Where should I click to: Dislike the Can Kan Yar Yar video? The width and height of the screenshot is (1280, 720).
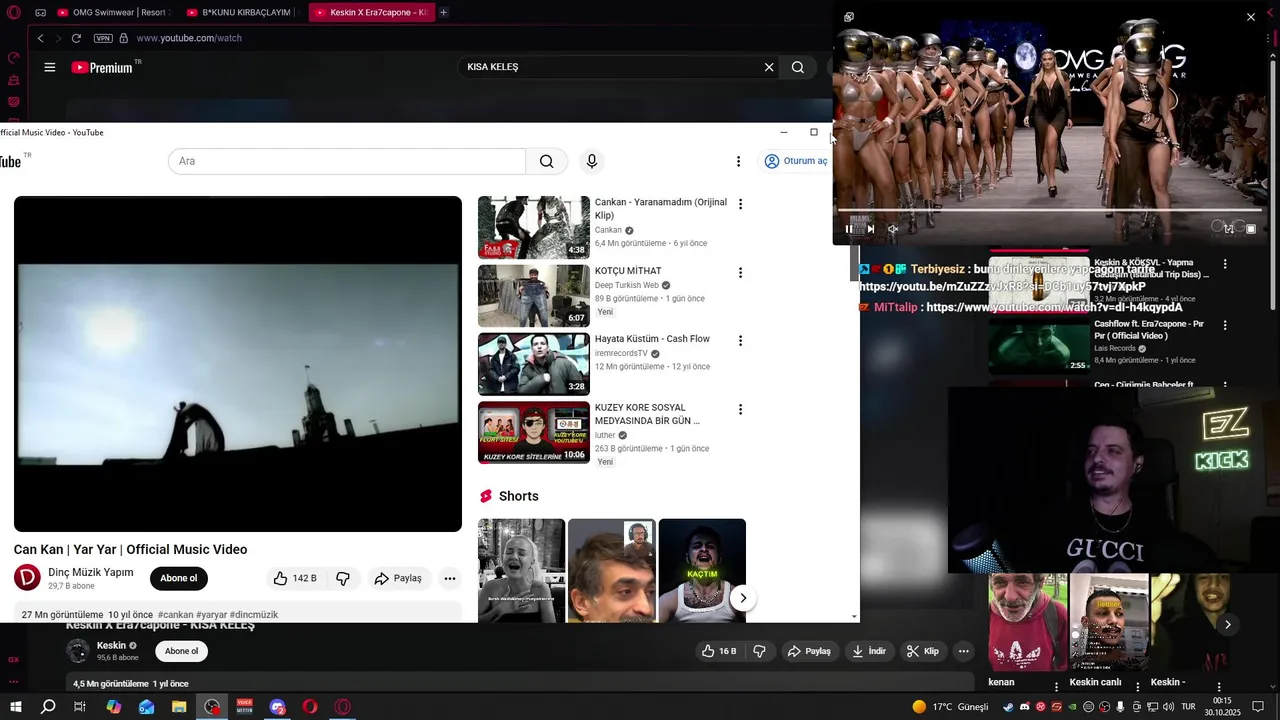coord(343,578)
